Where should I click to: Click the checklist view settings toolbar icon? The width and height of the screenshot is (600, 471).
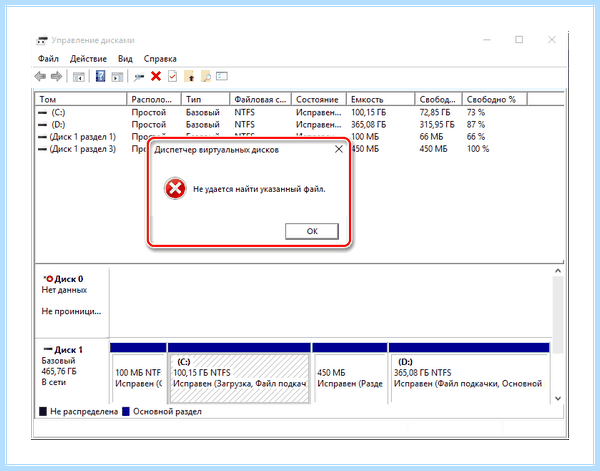[222, 76]
